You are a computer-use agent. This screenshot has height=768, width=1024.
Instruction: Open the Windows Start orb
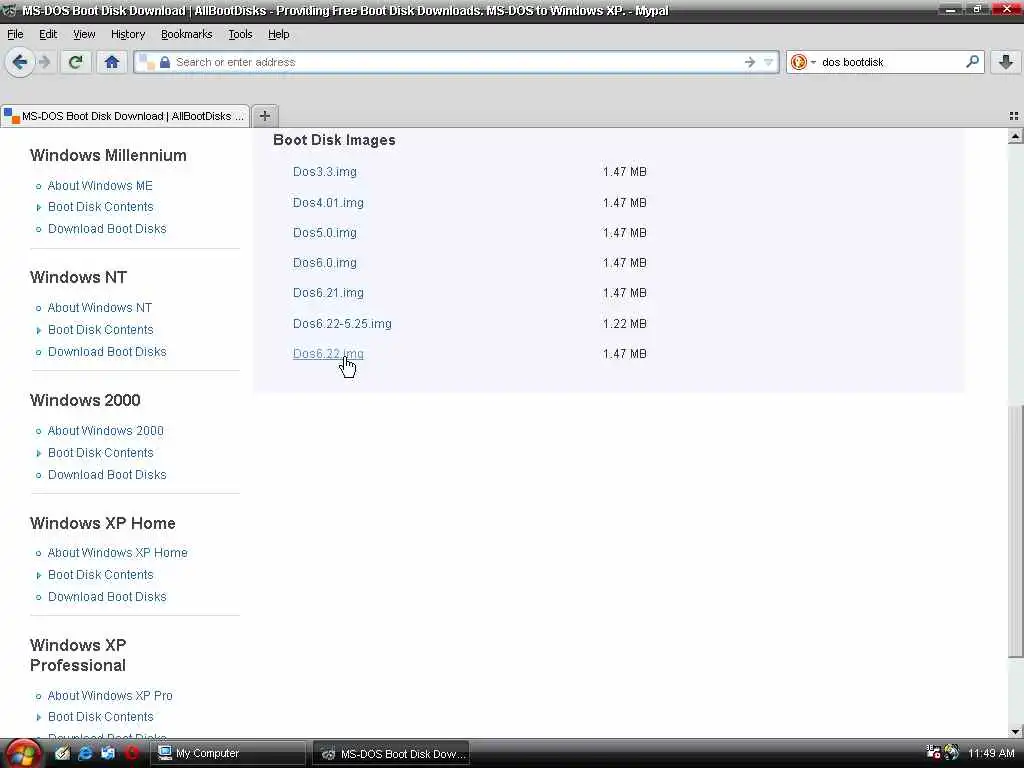tap(23, 754)
